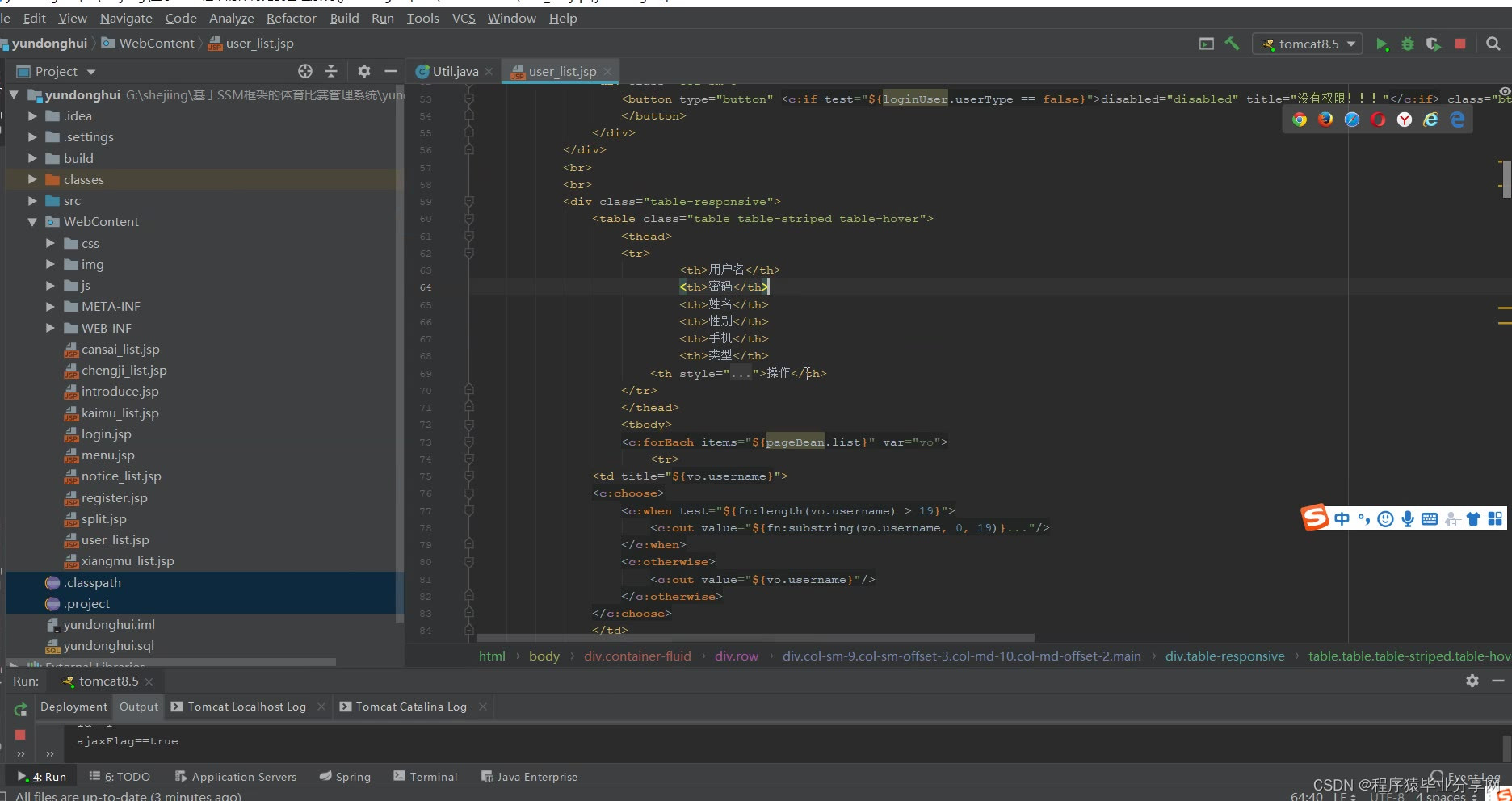Open Sogou soft keyboard icon

coord(1430,519)
